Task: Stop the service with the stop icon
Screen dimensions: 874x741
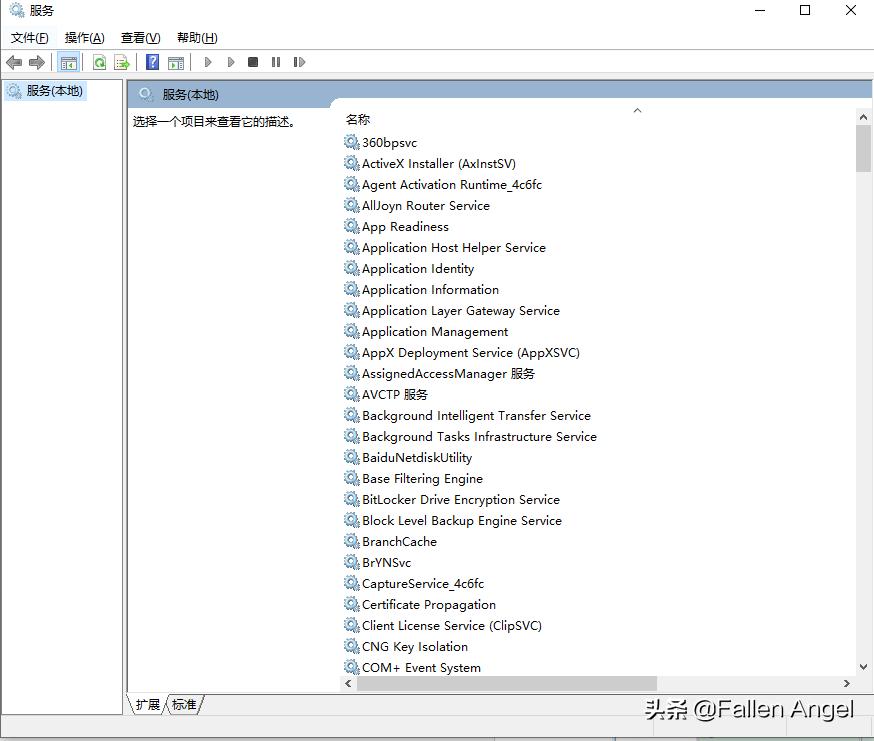Action: point(253,61)
